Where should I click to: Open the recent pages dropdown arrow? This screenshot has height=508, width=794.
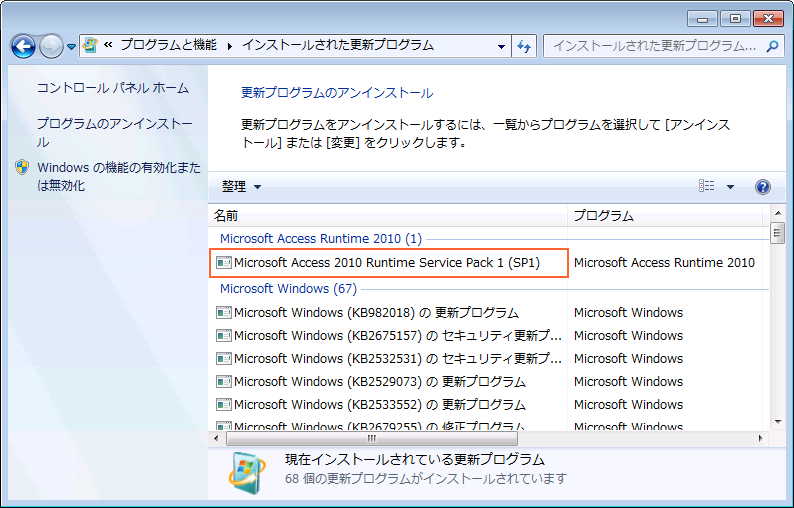(71, 47)
